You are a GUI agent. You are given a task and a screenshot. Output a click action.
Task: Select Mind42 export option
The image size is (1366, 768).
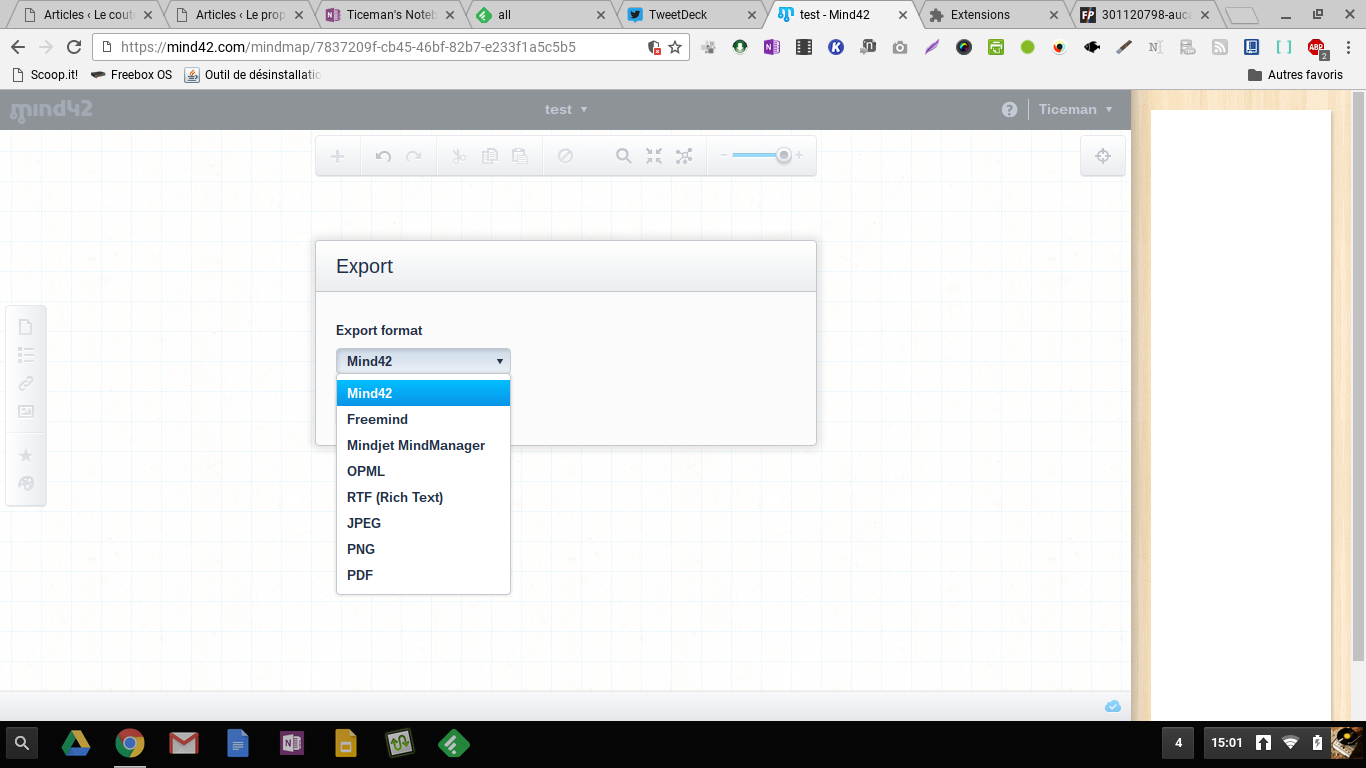point(423,393)
